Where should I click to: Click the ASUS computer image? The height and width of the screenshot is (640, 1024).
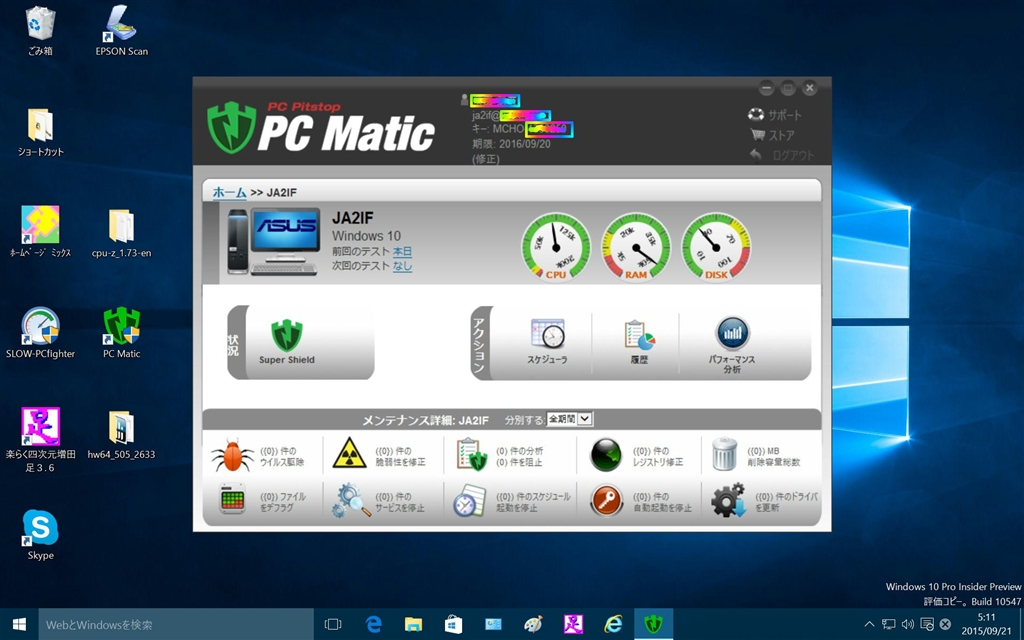(274, 242)
